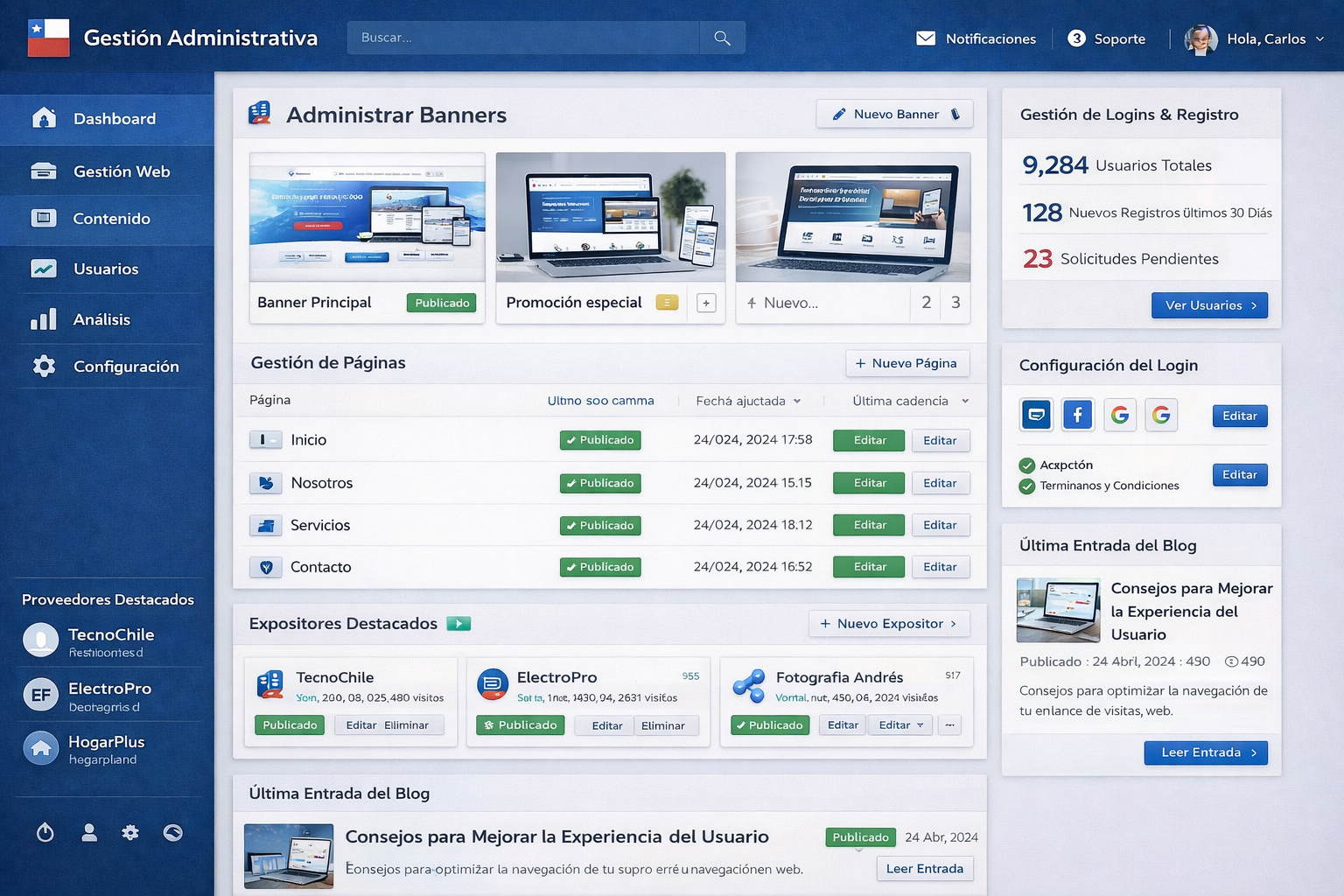
Task: Toggle Publicado status for Servicios page
Action: click(600, 525)
